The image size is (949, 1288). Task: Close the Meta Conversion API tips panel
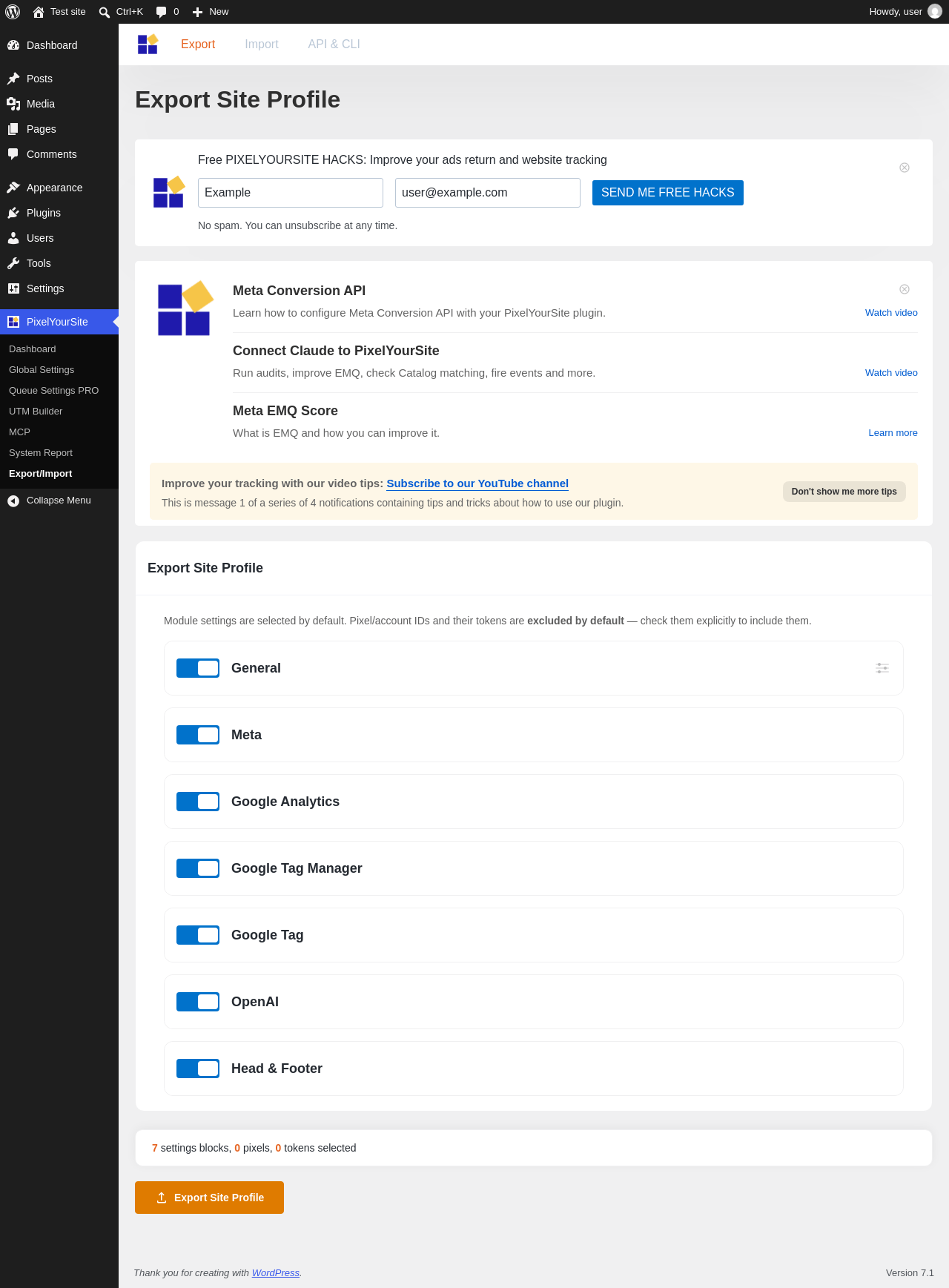click(905, 289)
